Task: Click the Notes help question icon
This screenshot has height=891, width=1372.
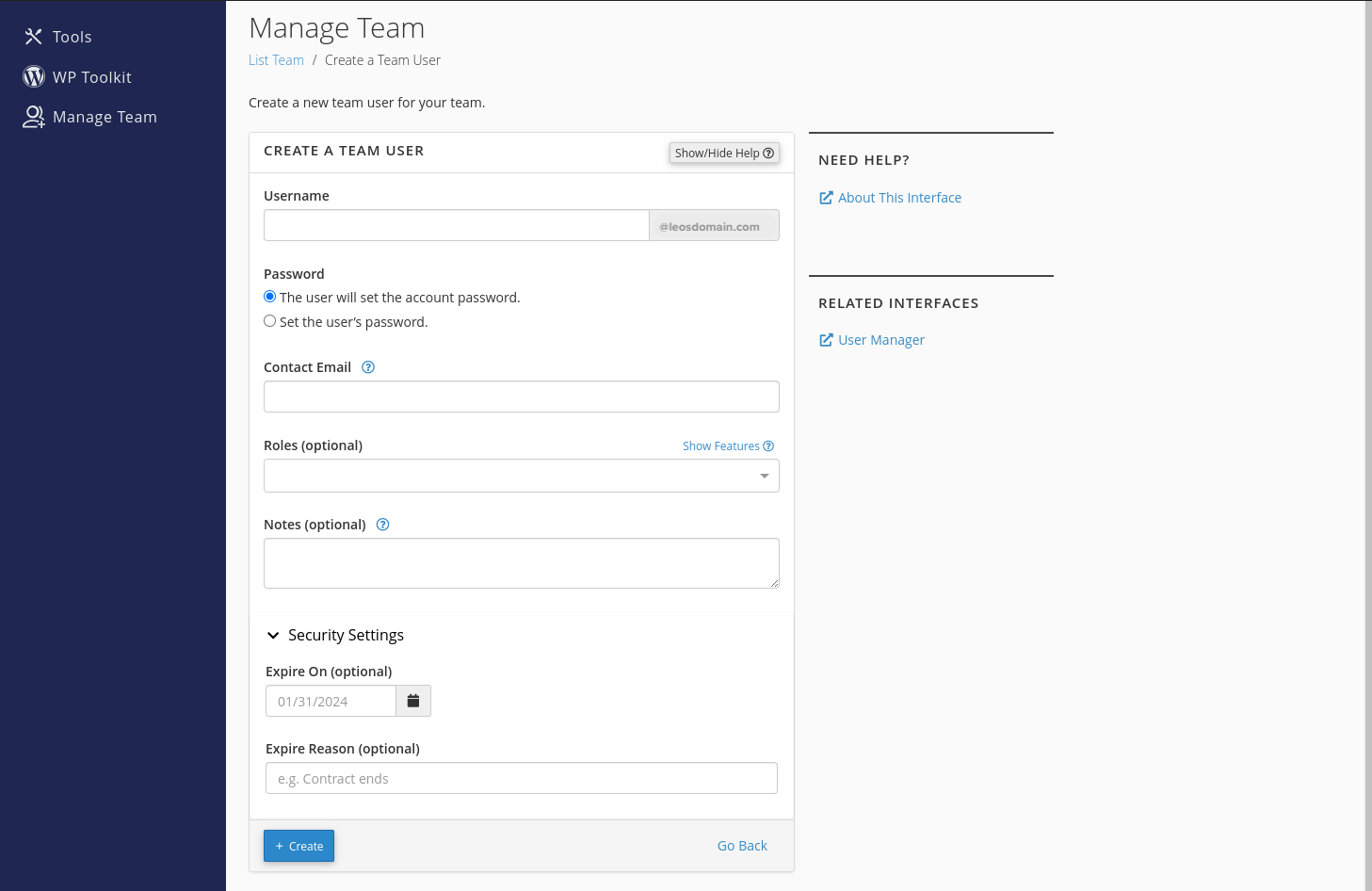Action: tap(382, 525)
